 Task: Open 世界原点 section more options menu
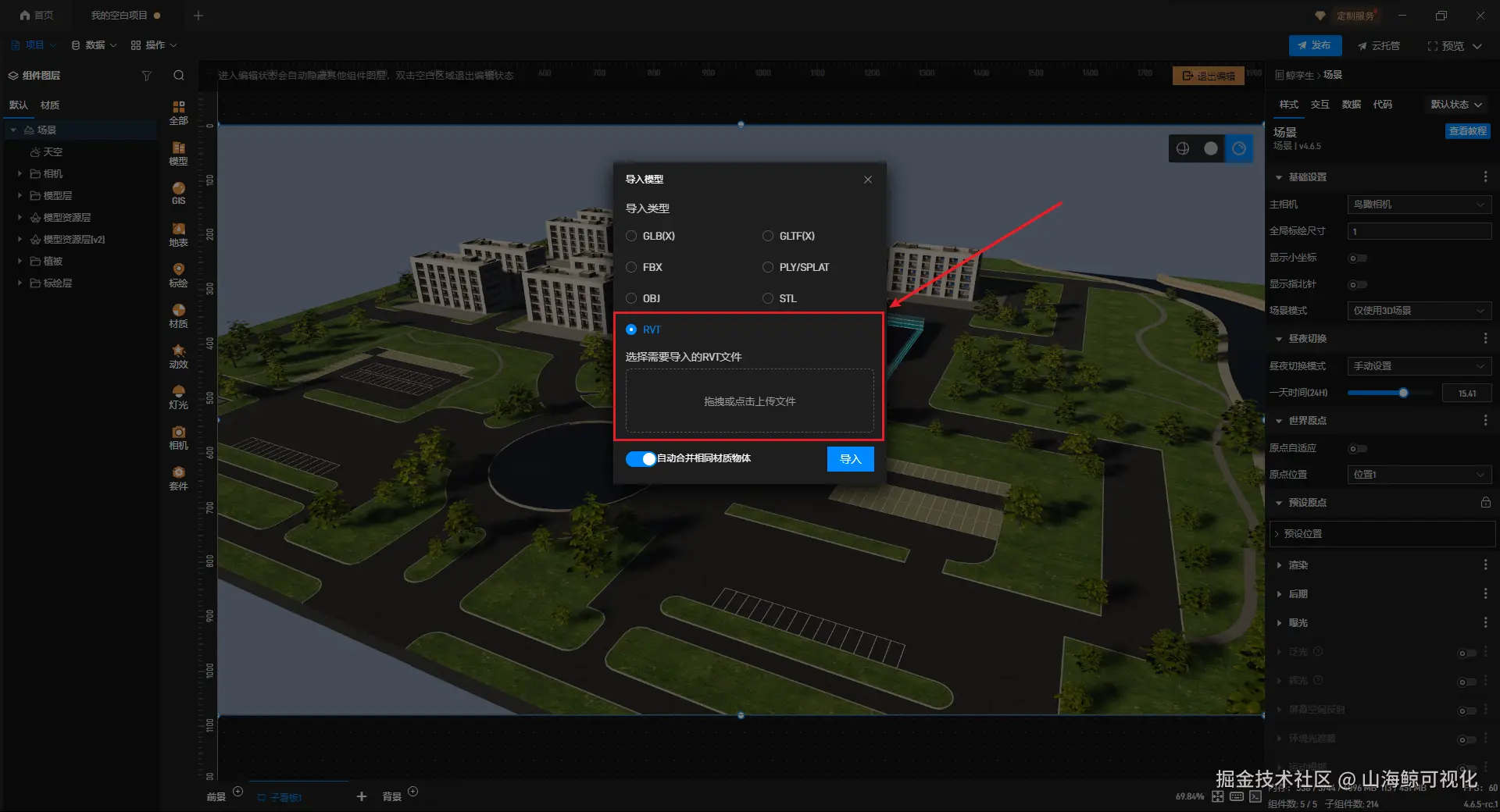coord(1485,420)
